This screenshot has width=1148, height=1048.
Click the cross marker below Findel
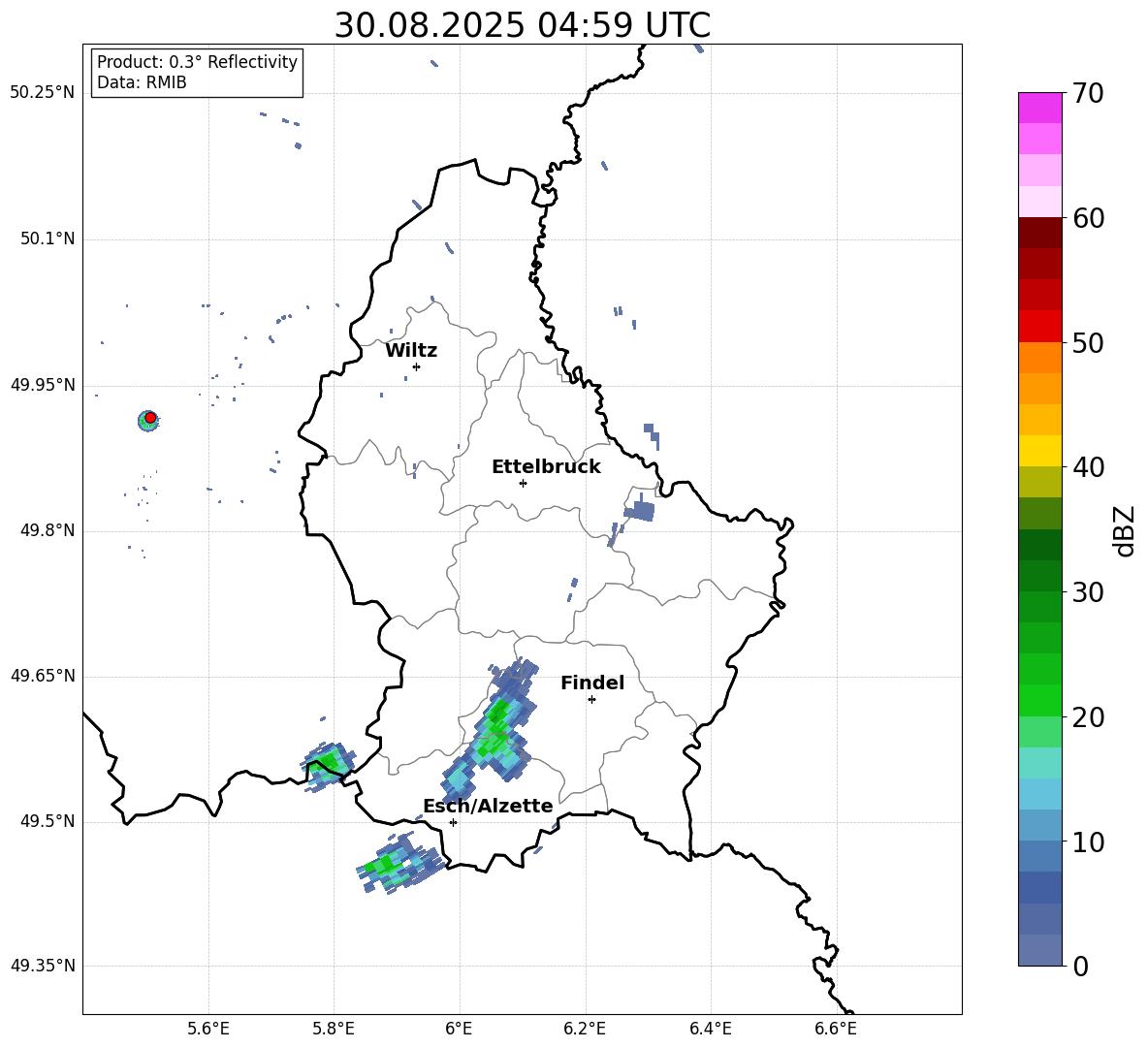click(x=591, y=700)
